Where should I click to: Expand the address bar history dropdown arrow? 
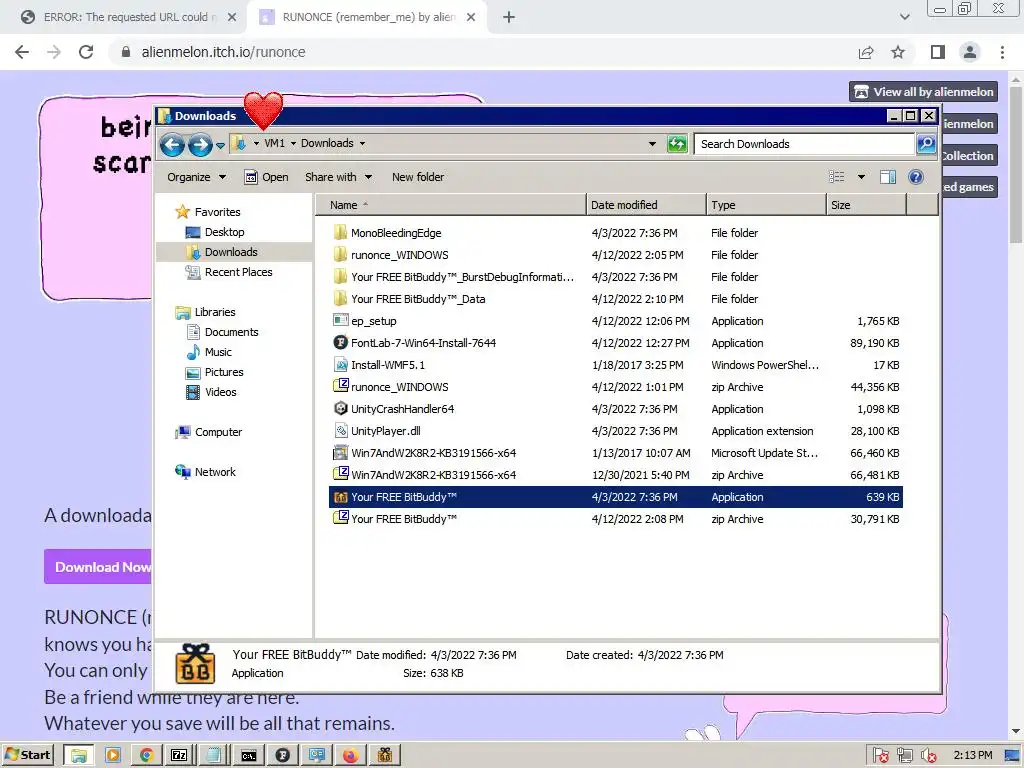[x=652, y=144]
